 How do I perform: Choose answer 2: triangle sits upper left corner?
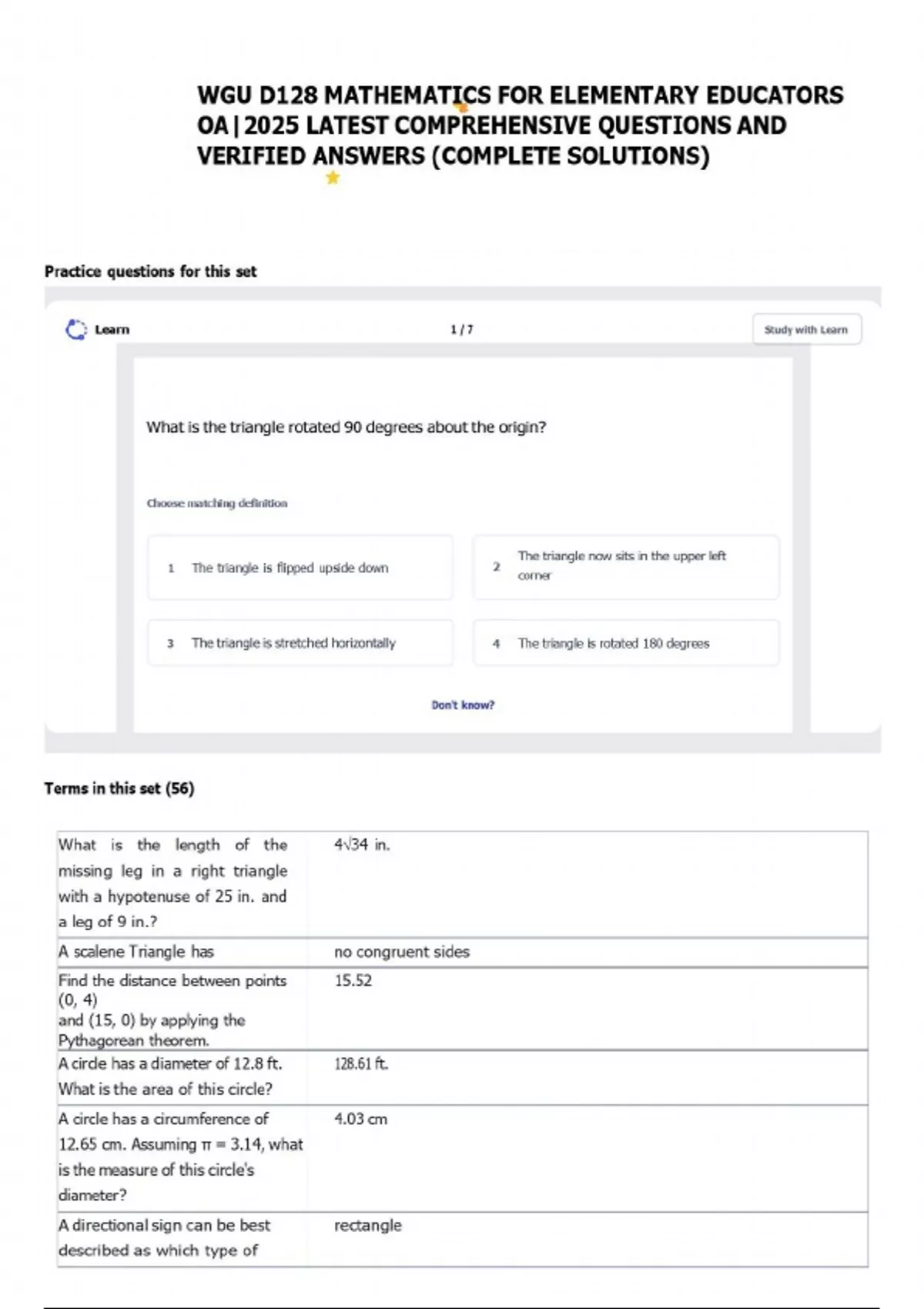(x=626, y=567)
